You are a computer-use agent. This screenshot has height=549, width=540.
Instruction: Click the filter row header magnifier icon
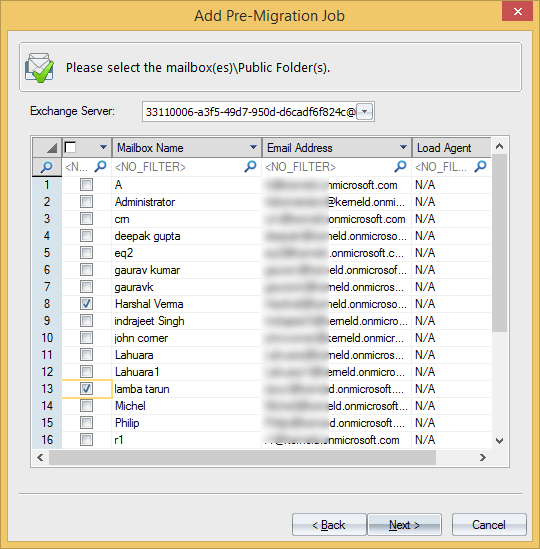pos(47,167)
